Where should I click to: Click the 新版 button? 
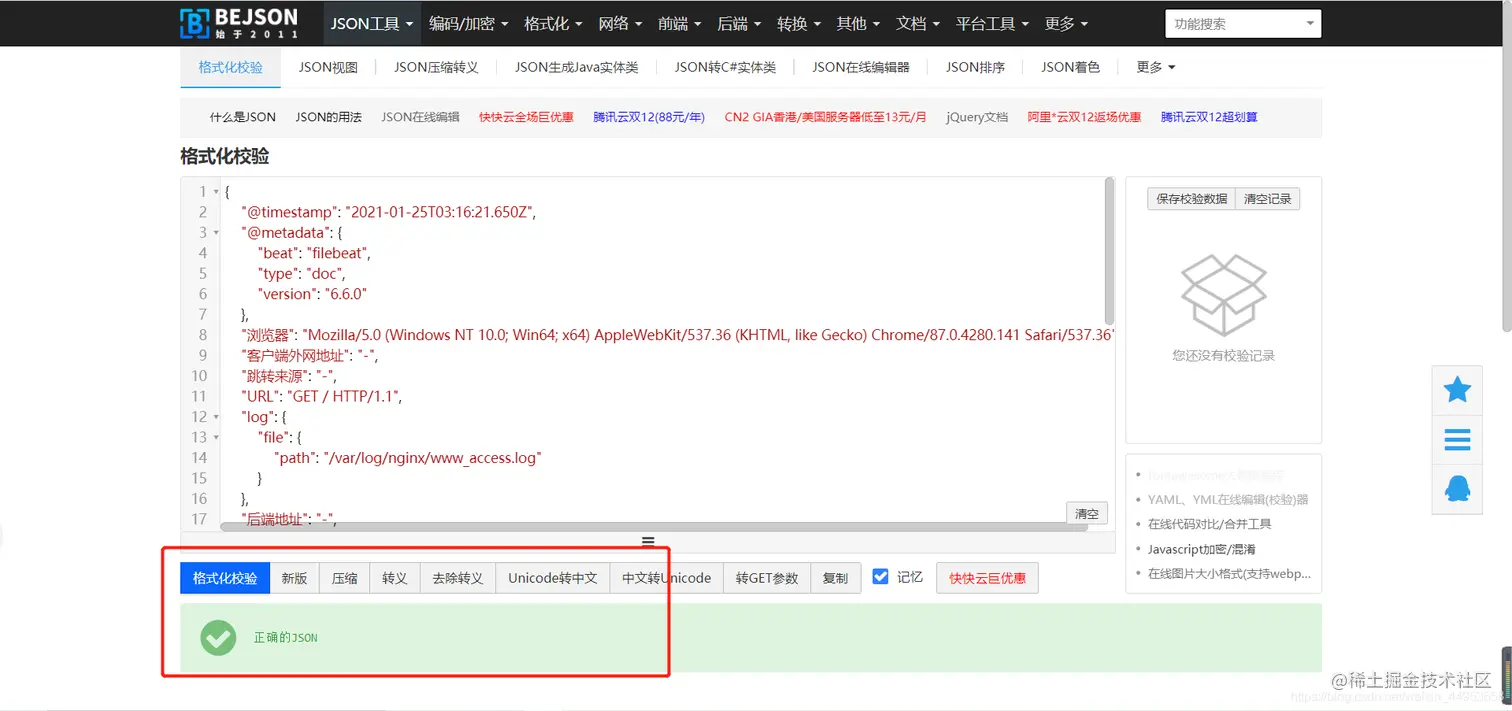click(x=294, y=578)
